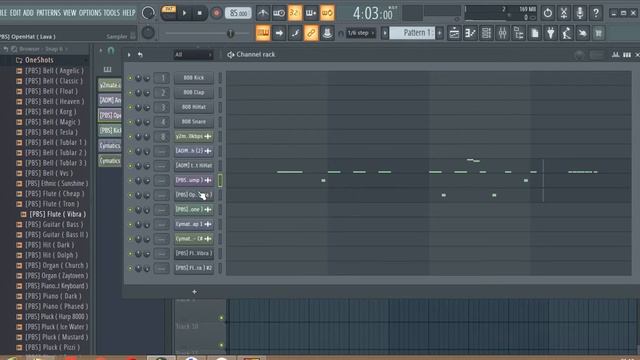
Task: Toggle loop recording icon in top toolbar
Action: pos(327,13)
